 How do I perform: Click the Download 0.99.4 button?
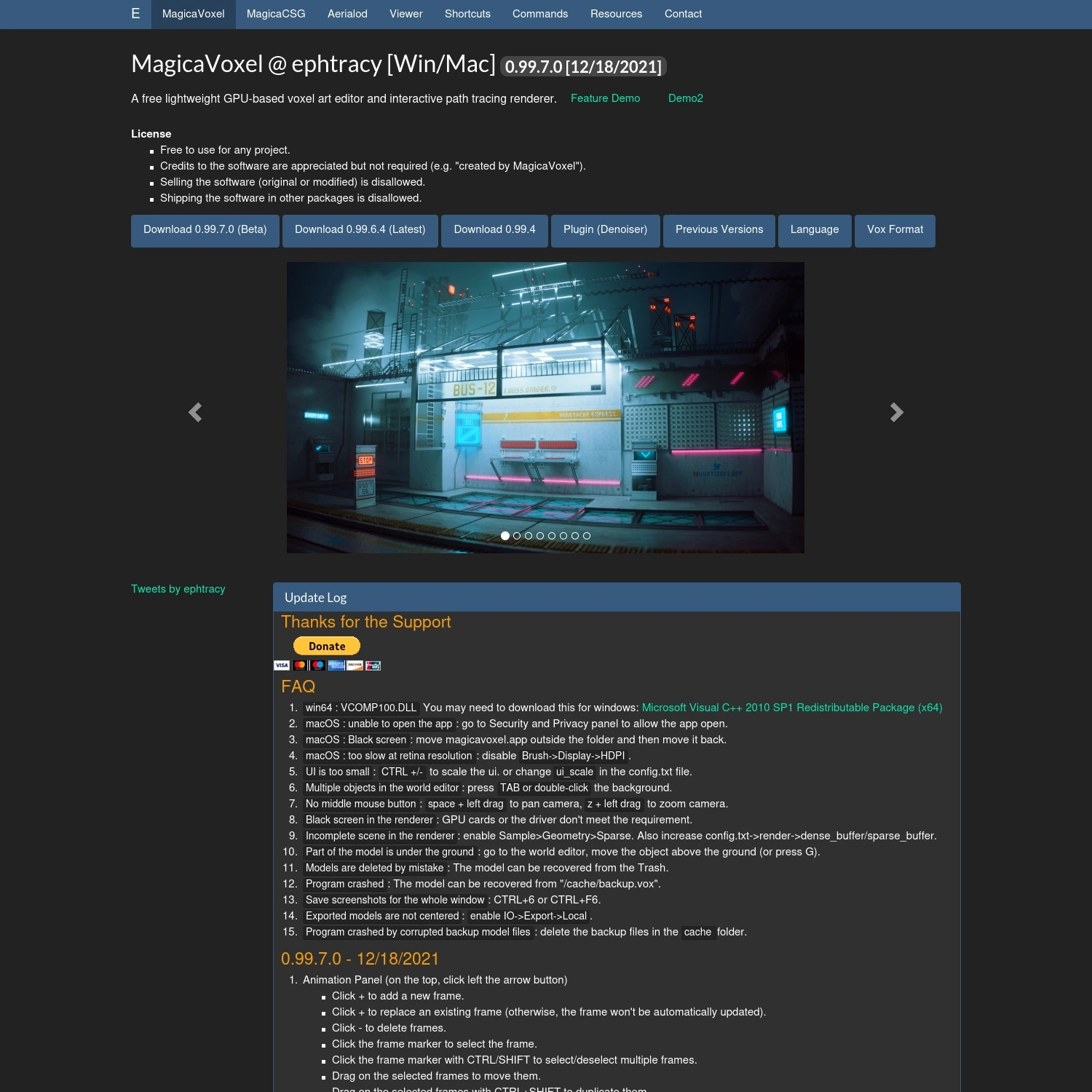point(495,231)
